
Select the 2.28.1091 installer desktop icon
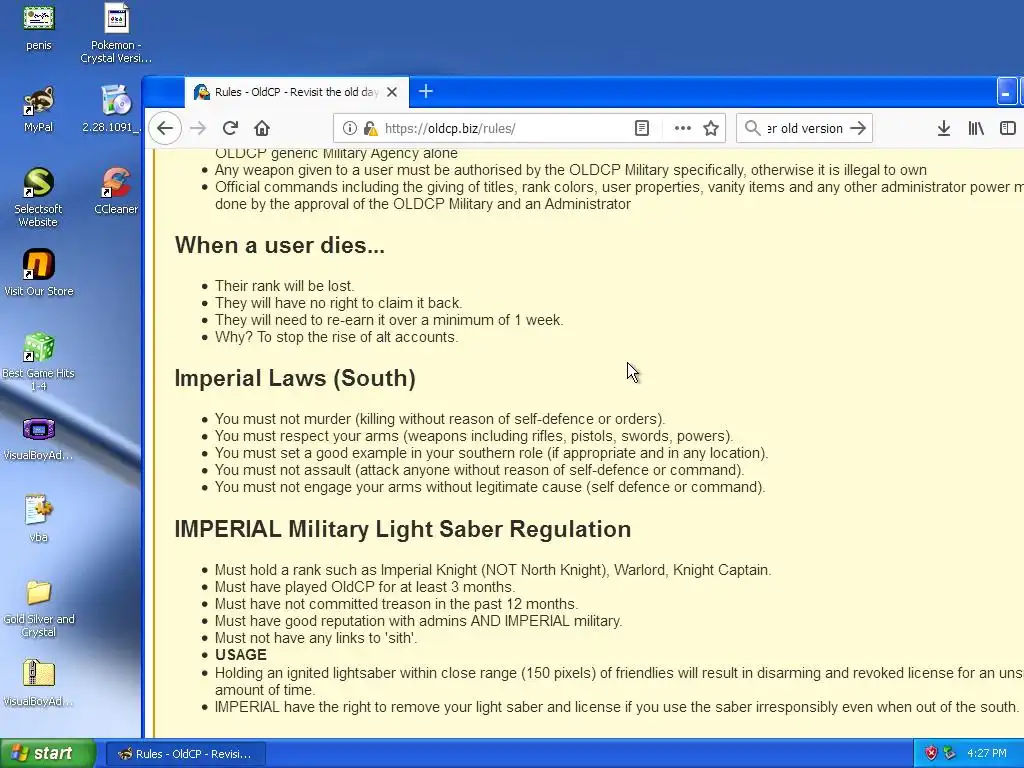114,109
